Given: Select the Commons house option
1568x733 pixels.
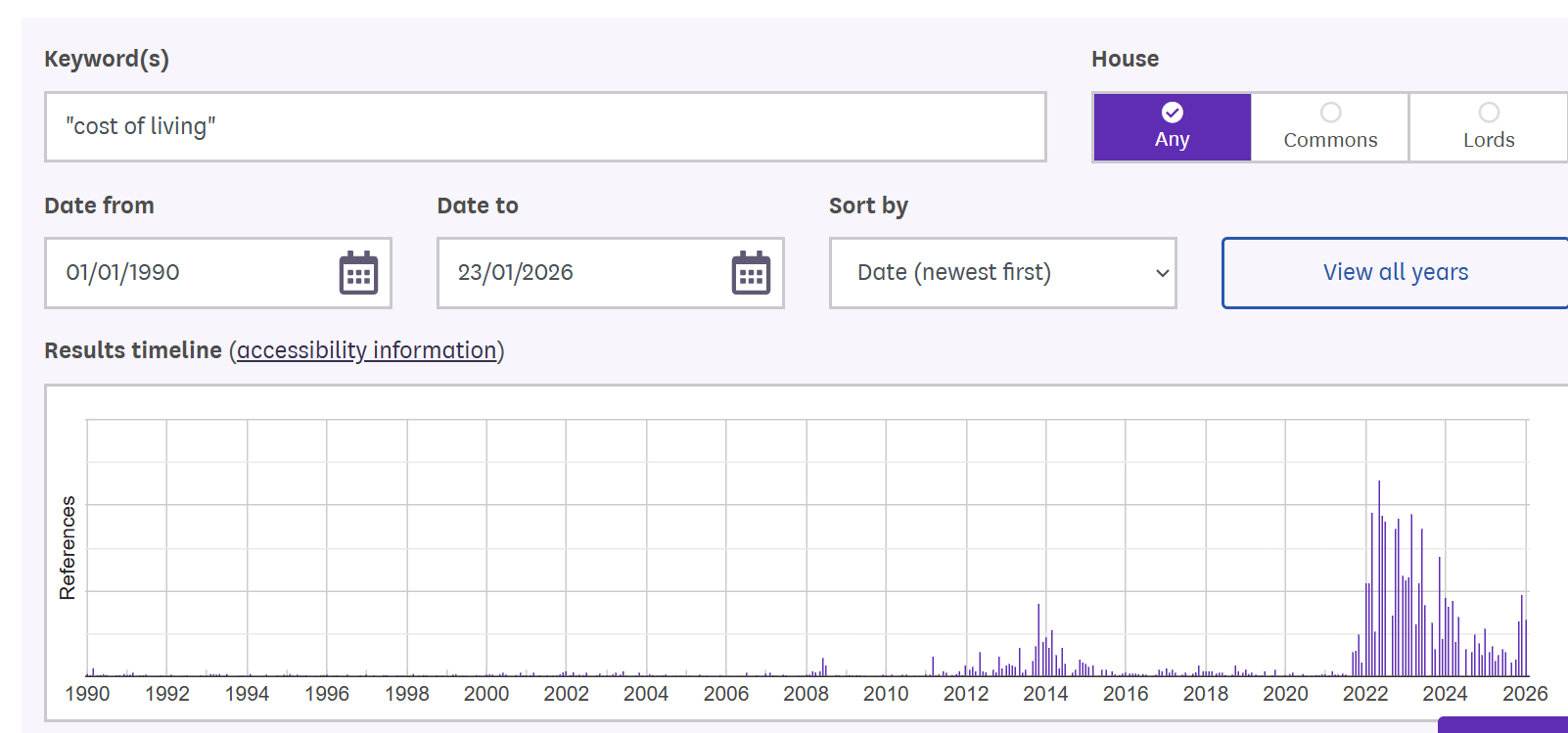Looking at the screenshot, I should [1329, 127].
